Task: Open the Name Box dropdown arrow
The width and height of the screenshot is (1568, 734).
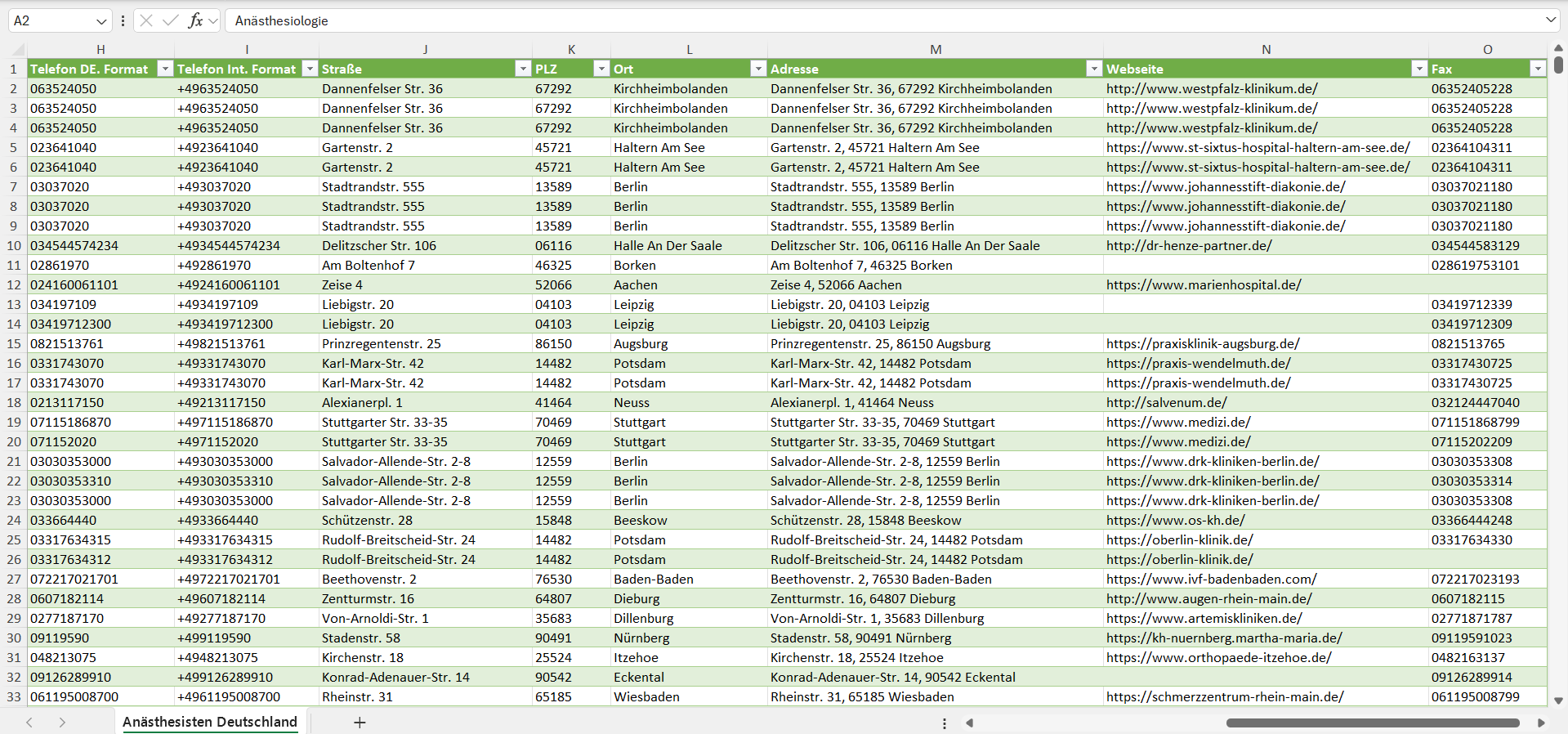Action: 101,21
